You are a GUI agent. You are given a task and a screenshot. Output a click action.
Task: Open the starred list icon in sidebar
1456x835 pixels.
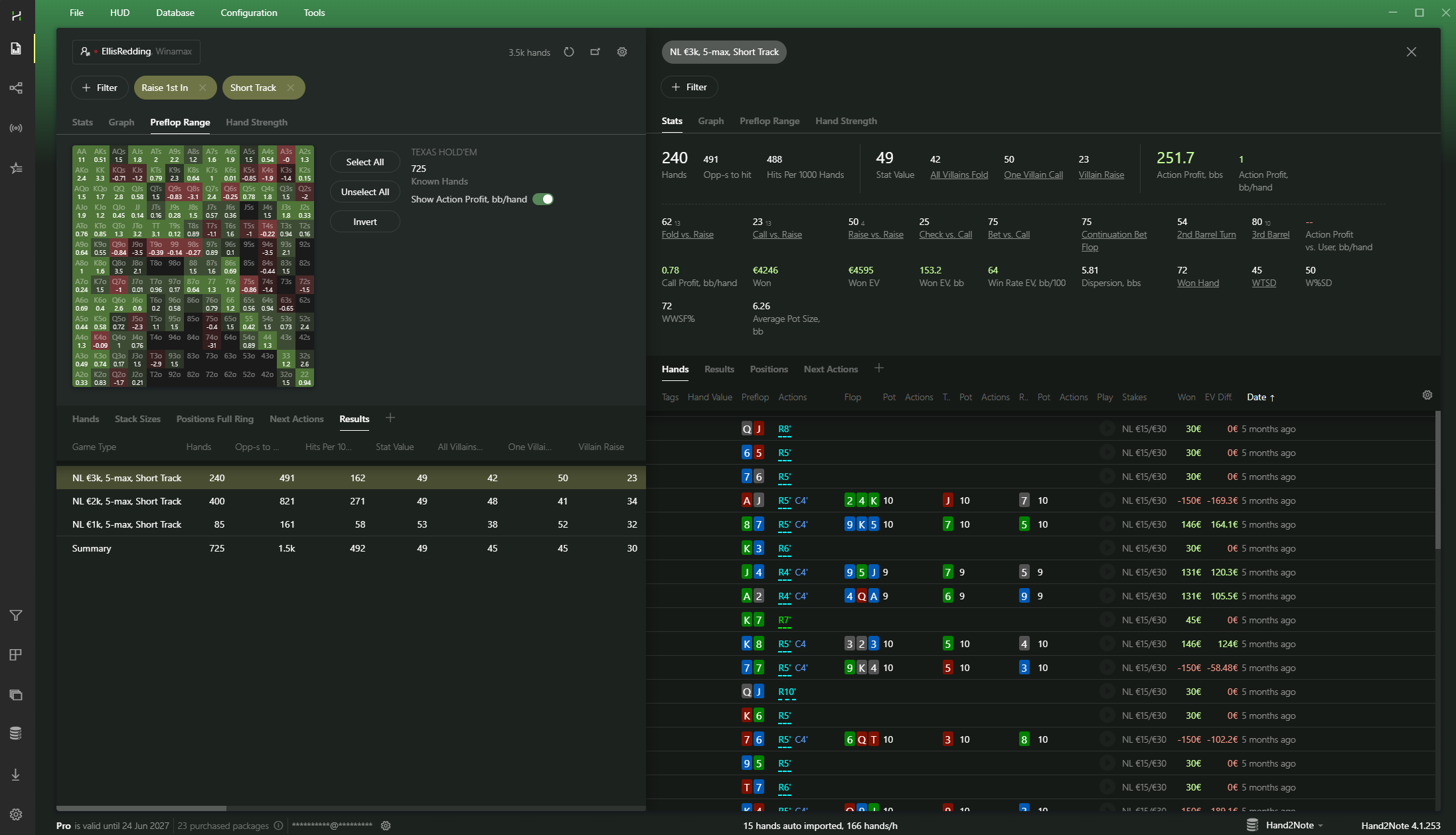(x=16, y=168)
